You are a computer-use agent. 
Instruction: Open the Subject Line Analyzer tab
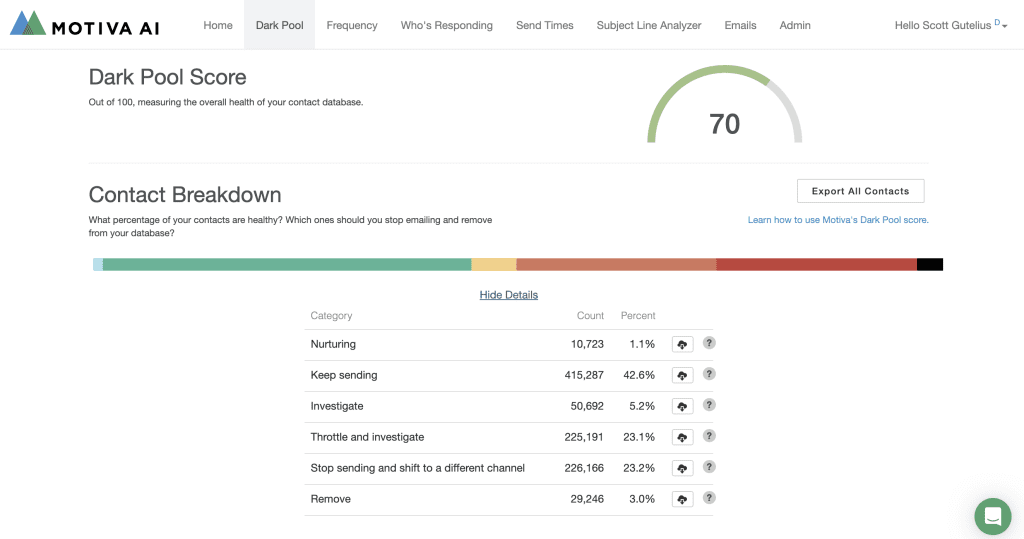click(649, 25)
